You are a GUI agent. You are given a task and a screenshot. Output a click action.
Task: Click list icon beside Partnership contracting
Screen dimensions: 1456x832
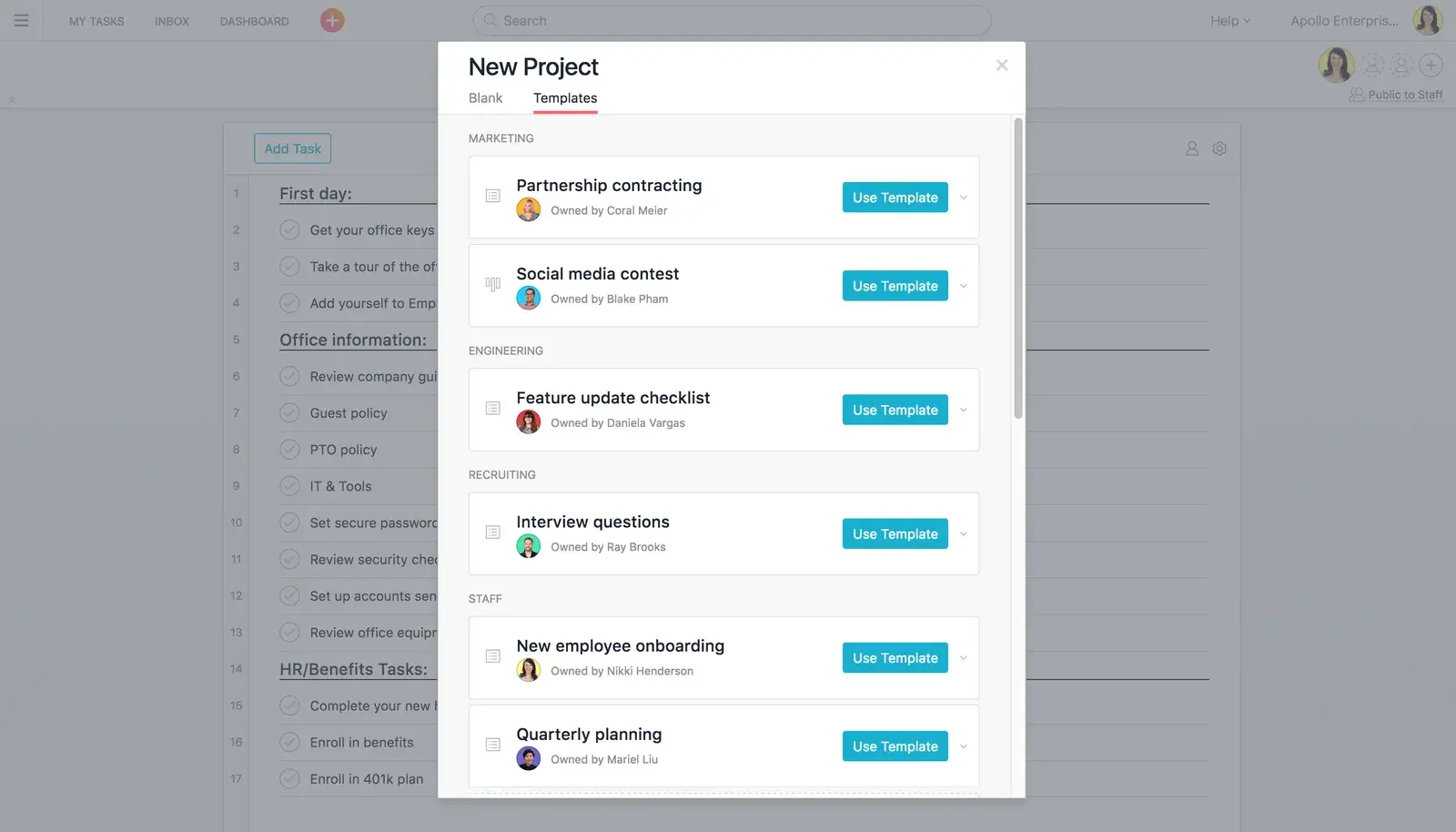pos(493,196)
